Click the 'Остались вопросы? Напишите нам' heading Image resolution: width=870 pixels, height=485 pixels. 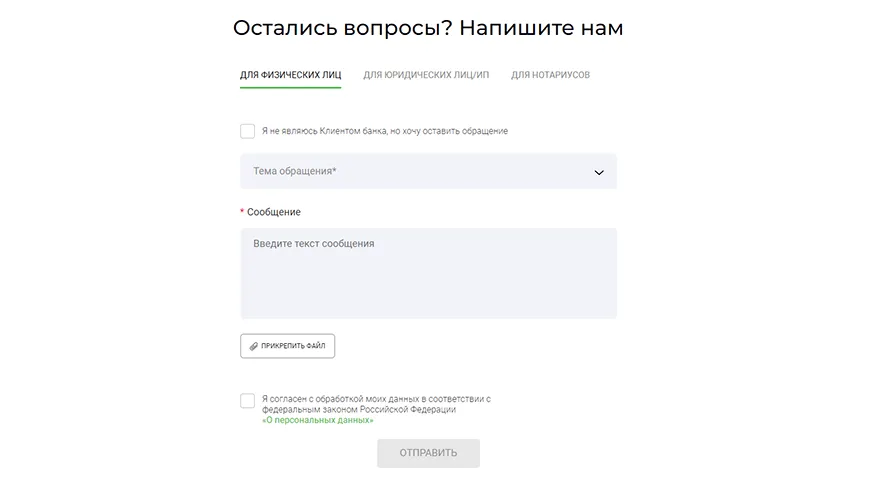tap(428, 28)
